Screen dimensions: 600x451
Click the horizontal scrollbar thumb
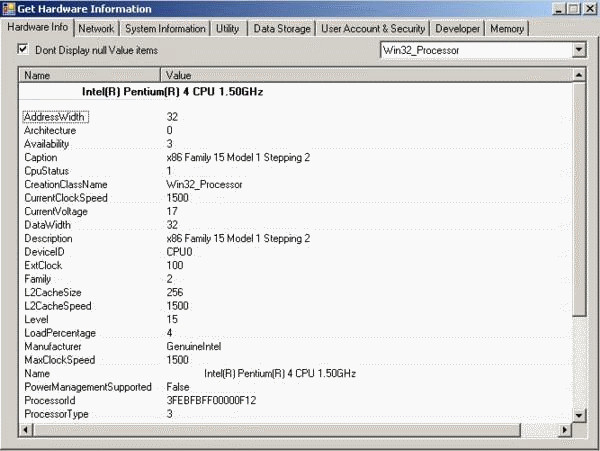276,430
